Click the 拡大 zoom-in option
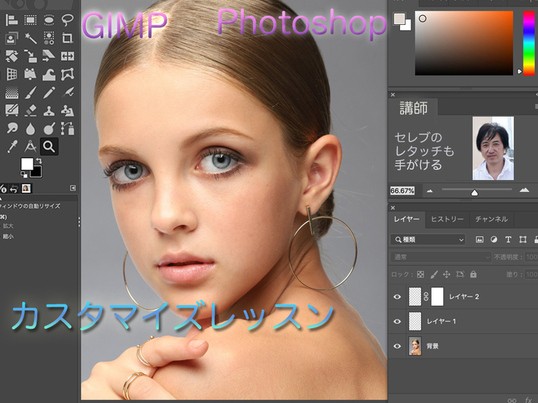The image size is (538, 403). (8, 226)
